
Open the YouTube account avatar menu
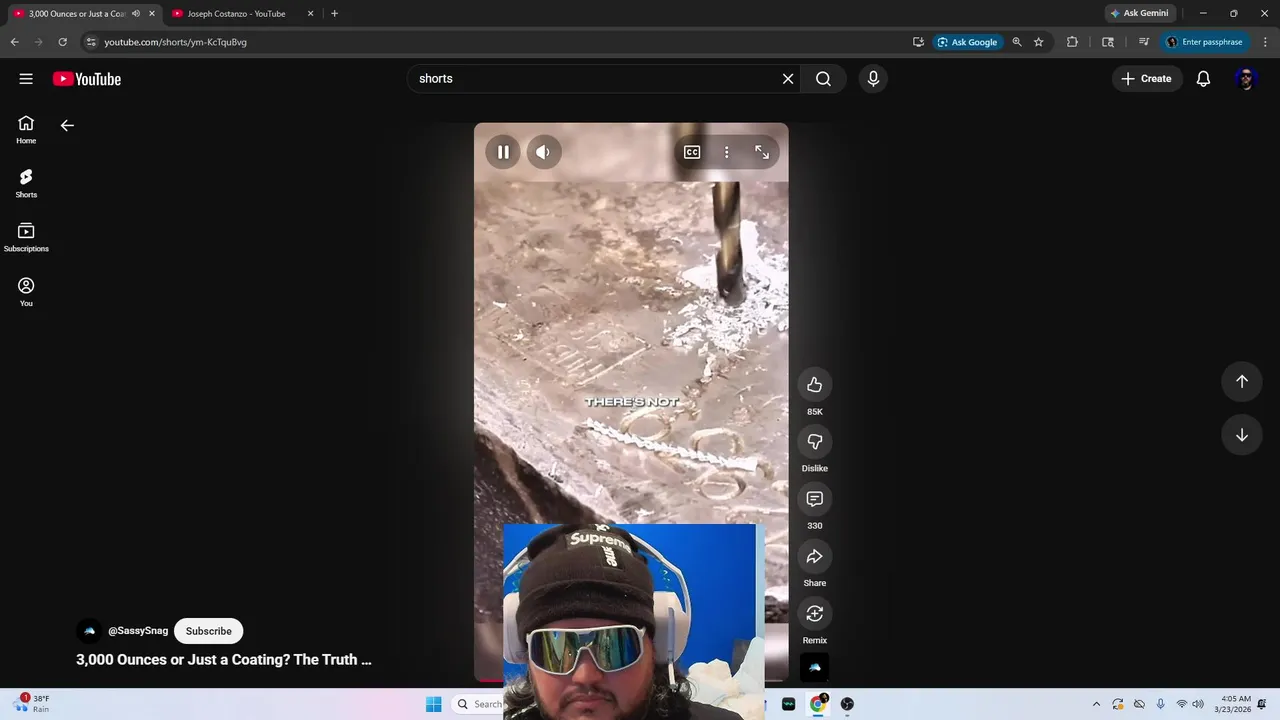click(x=1246, y=79)
